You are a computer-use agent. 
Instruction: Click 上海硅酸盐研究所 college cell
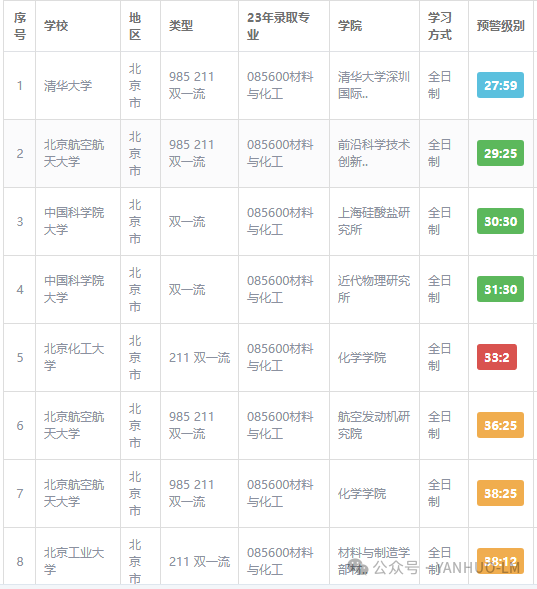374,221
